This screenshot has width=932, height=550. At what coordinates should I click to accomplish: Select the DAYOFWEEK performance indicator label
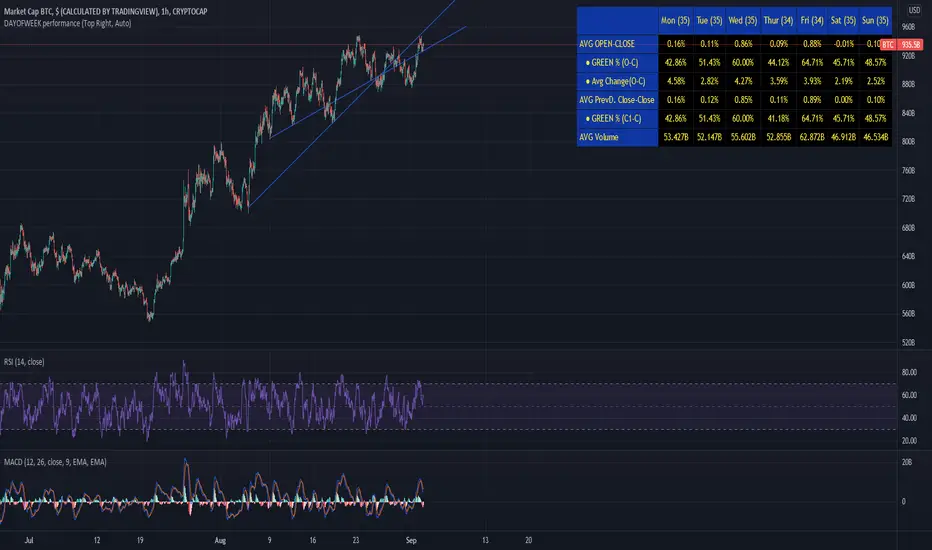(x=67, y=23)
